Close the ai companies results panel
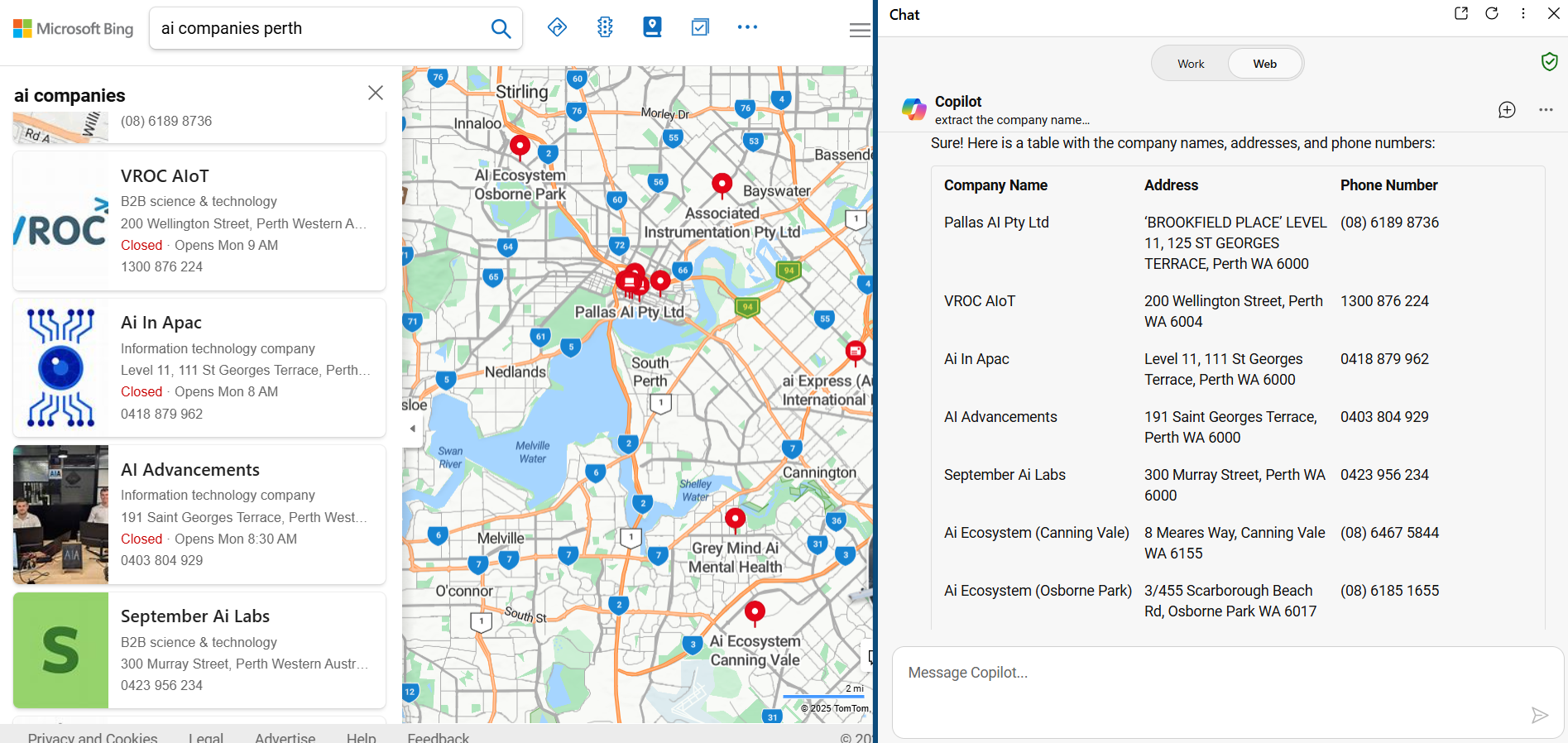Viewport: 1568px width, 743px height. coord(376,93)
